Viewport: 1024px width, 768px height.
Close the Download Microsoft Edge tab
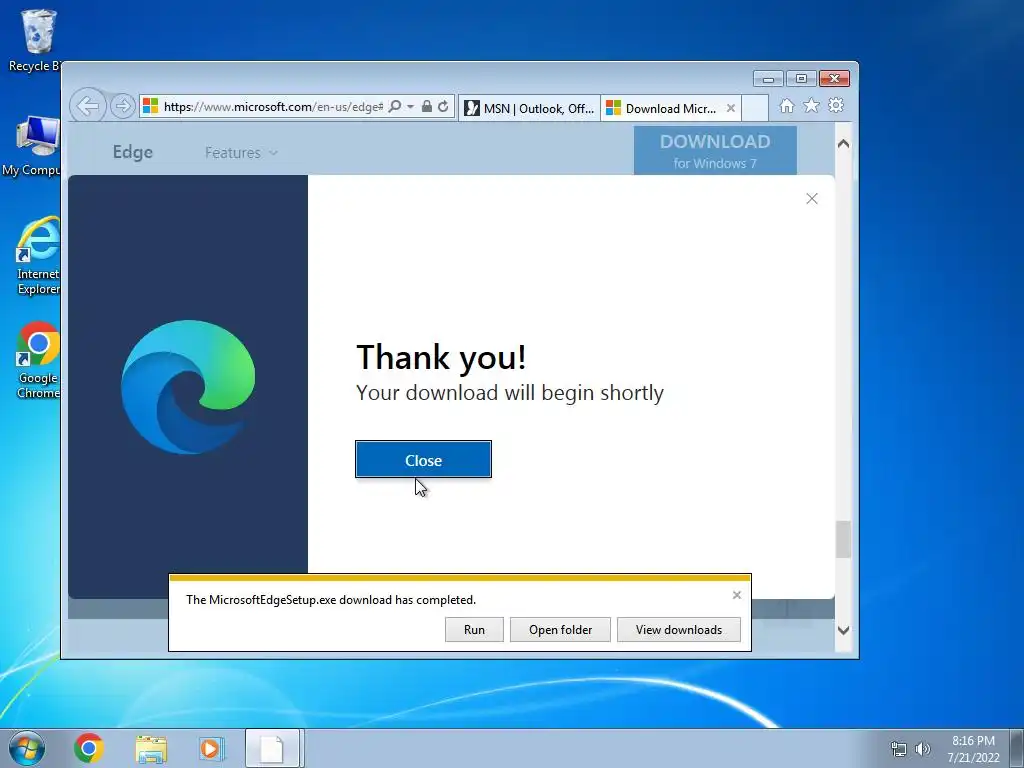(731, 108)
